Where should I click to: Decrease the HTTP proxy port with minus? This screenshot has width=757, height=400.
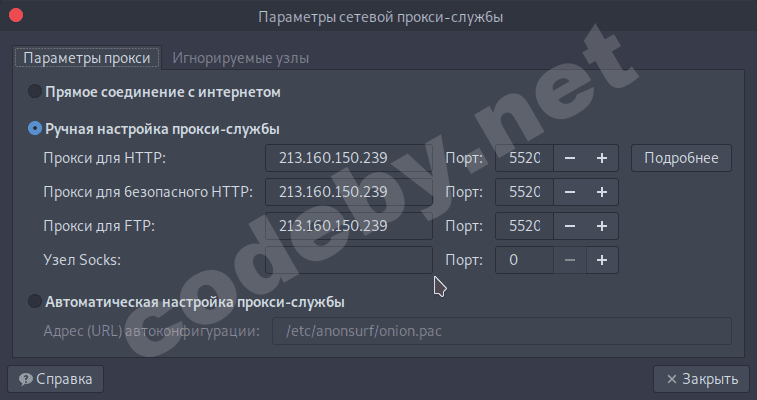pyautogui.click(x=570, y=158)
